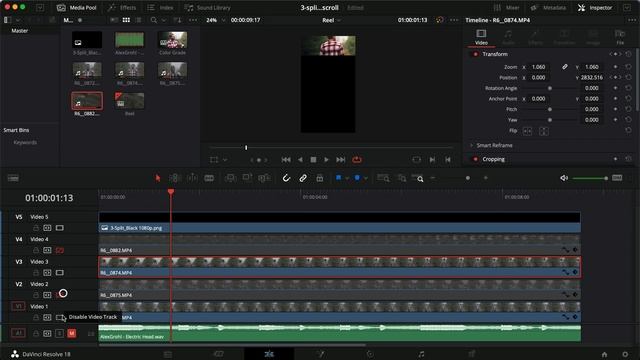
Task: Click the Flip vertical icon
Action: tap(544, 131)
